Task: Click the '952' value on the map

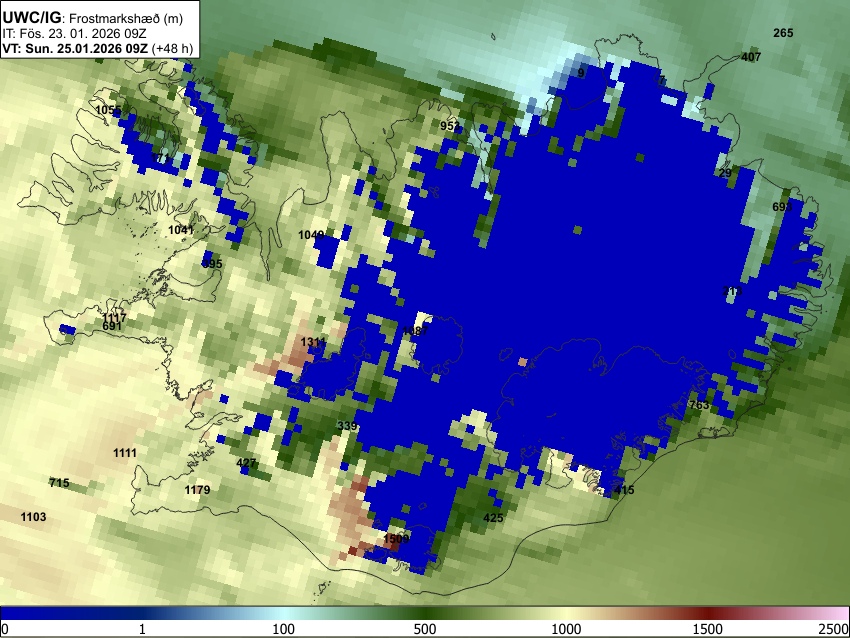Action: [450, 126]
